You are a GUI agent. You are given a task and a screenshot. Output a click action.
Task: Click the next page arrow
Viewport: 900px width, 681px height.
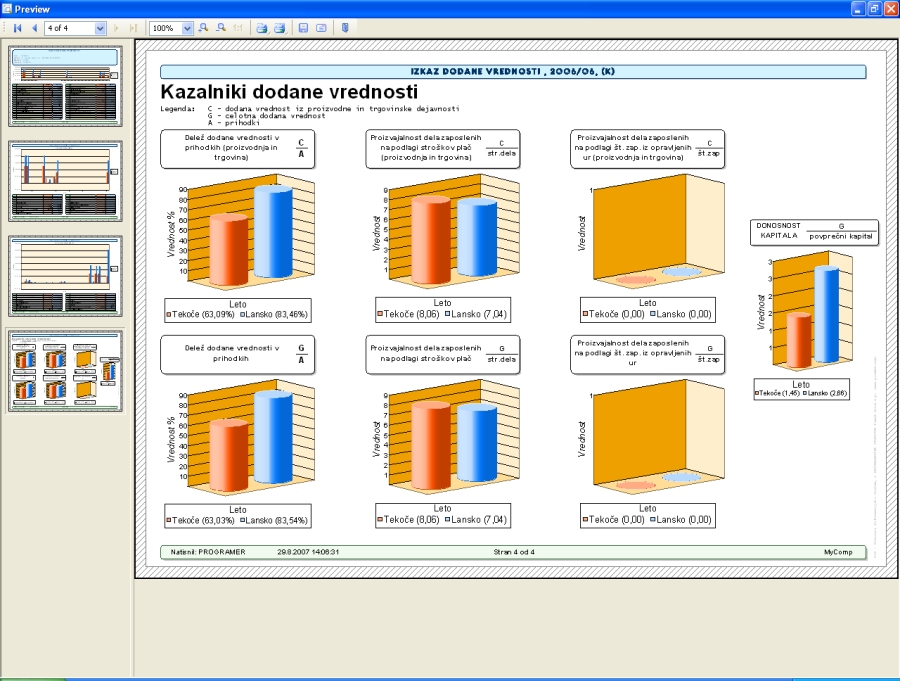coord(117,29)
